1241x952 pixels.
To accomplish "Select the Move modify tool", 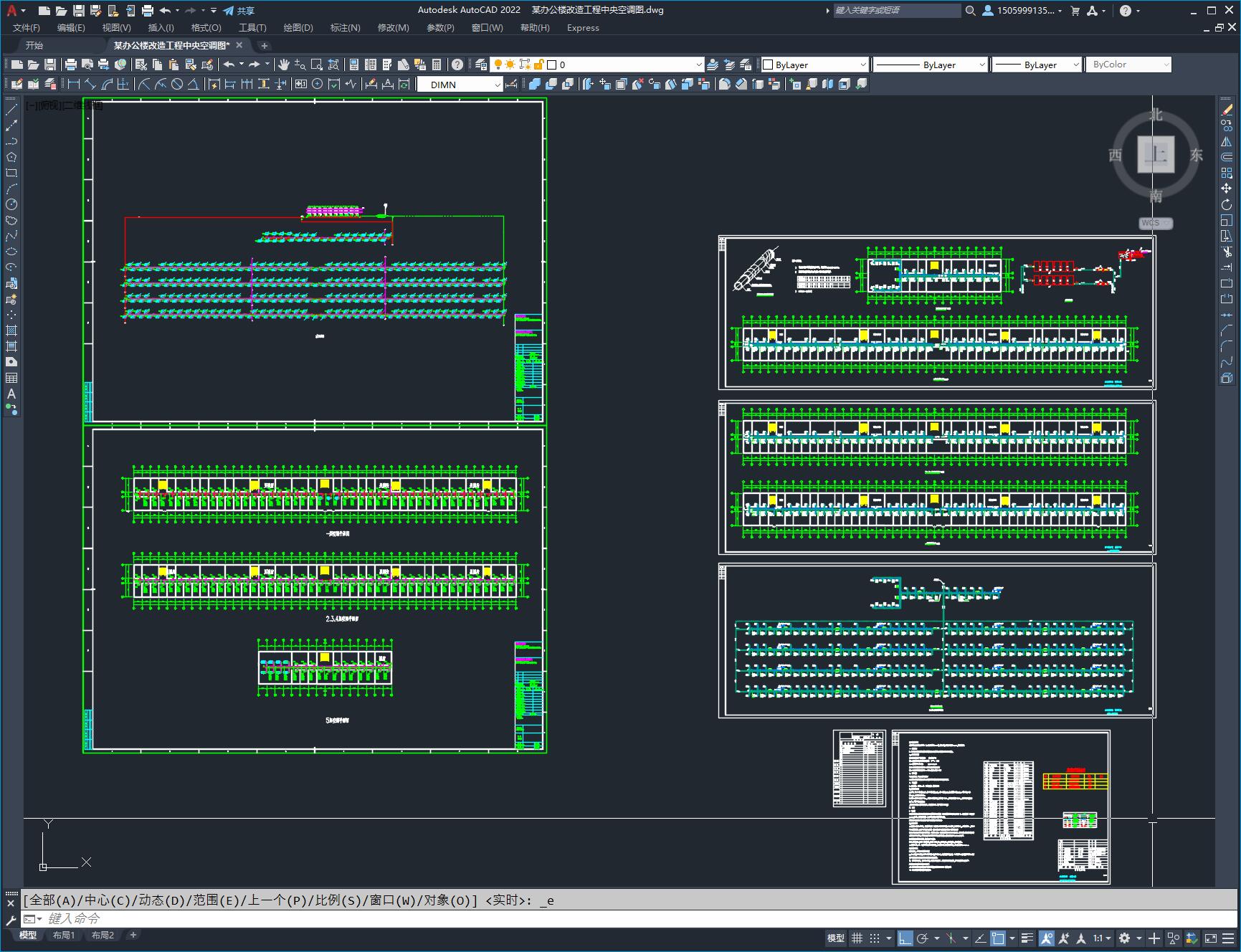I will pos(1227,189).
